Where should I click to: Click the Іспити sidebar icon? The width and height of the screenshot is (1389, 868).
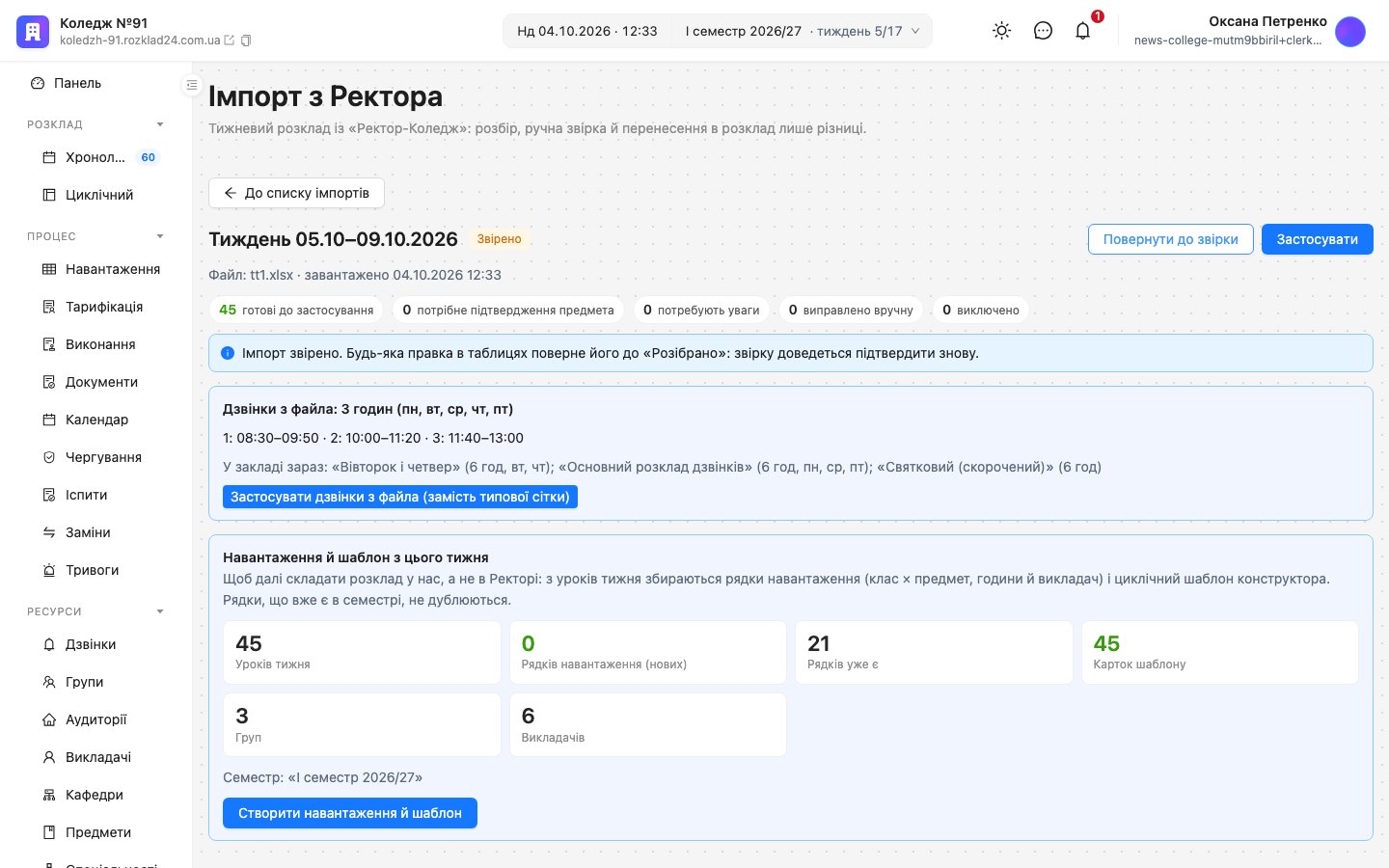49,495
